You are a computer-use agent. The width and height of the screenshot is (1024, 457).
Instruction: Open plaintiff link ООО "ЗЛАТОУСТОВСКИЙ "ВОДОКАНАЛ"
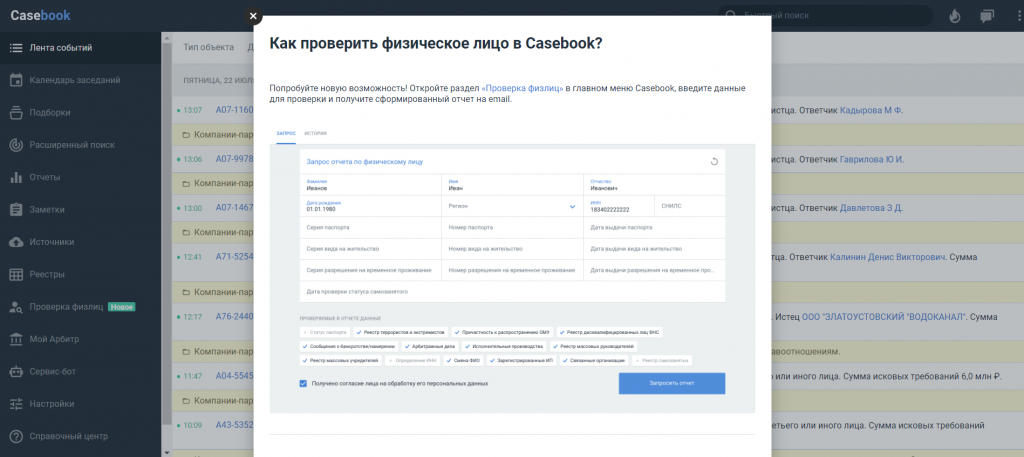click(x=884, y=317)
